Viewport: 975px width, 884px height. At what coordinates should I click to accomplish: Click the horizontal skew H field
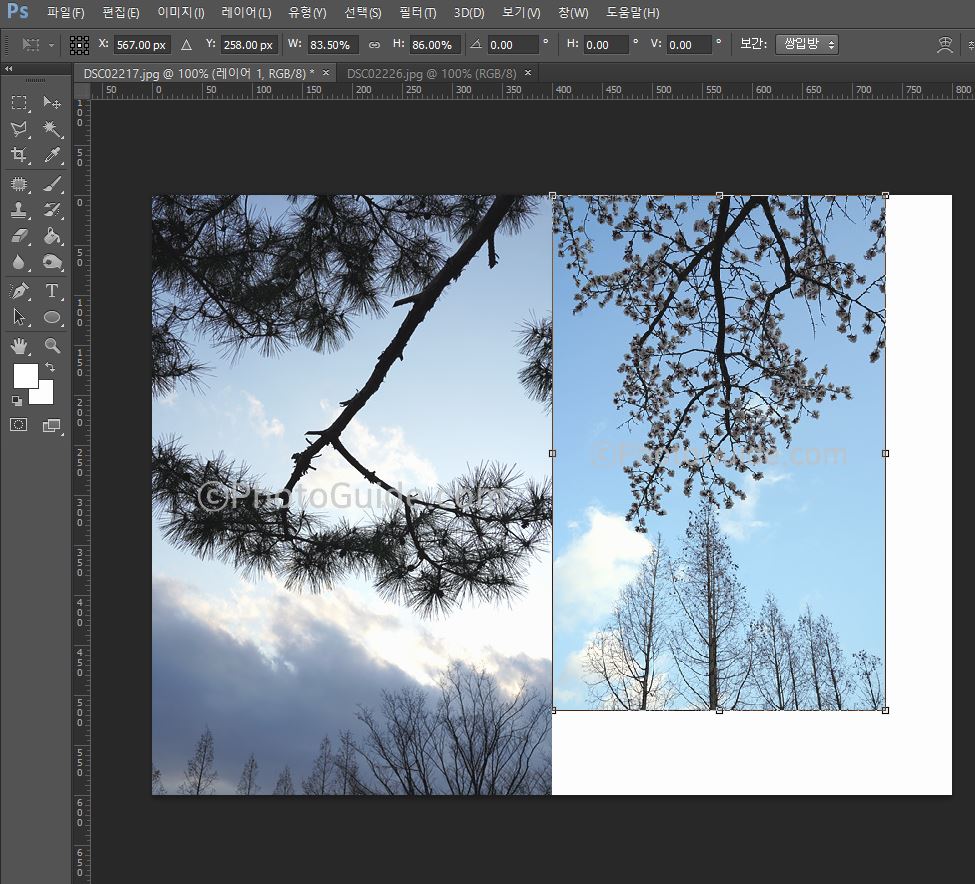(606, 45)
